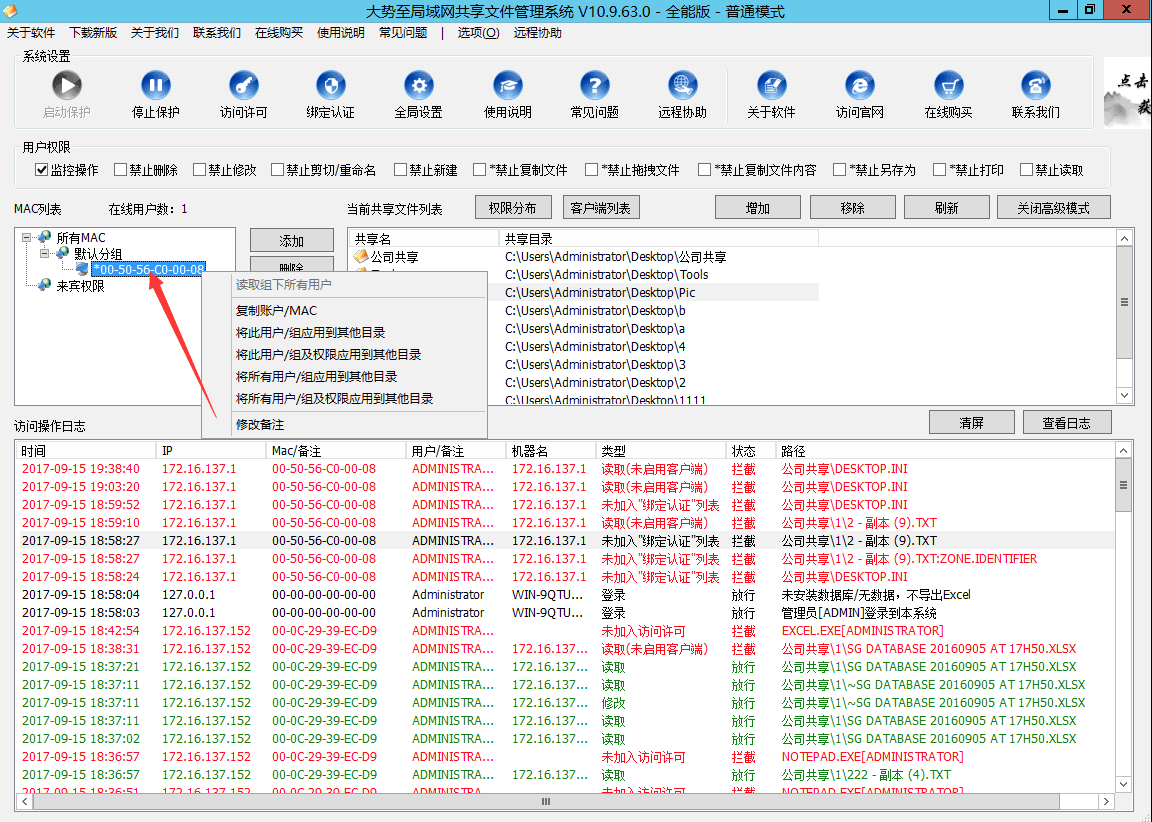Viewport: 1152px width, 822px height.
Task: Choose 复制账户/MAC from context menu
Action: (x=276, y=311)
